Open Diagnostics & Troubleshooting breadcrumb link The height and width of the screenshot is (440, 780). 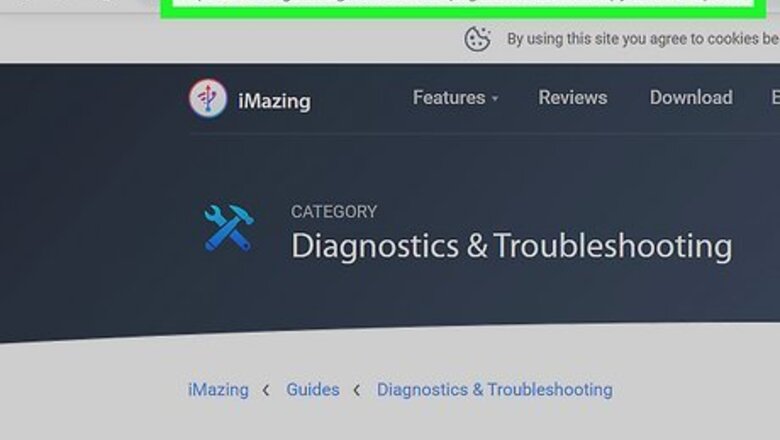click(494, 390)
